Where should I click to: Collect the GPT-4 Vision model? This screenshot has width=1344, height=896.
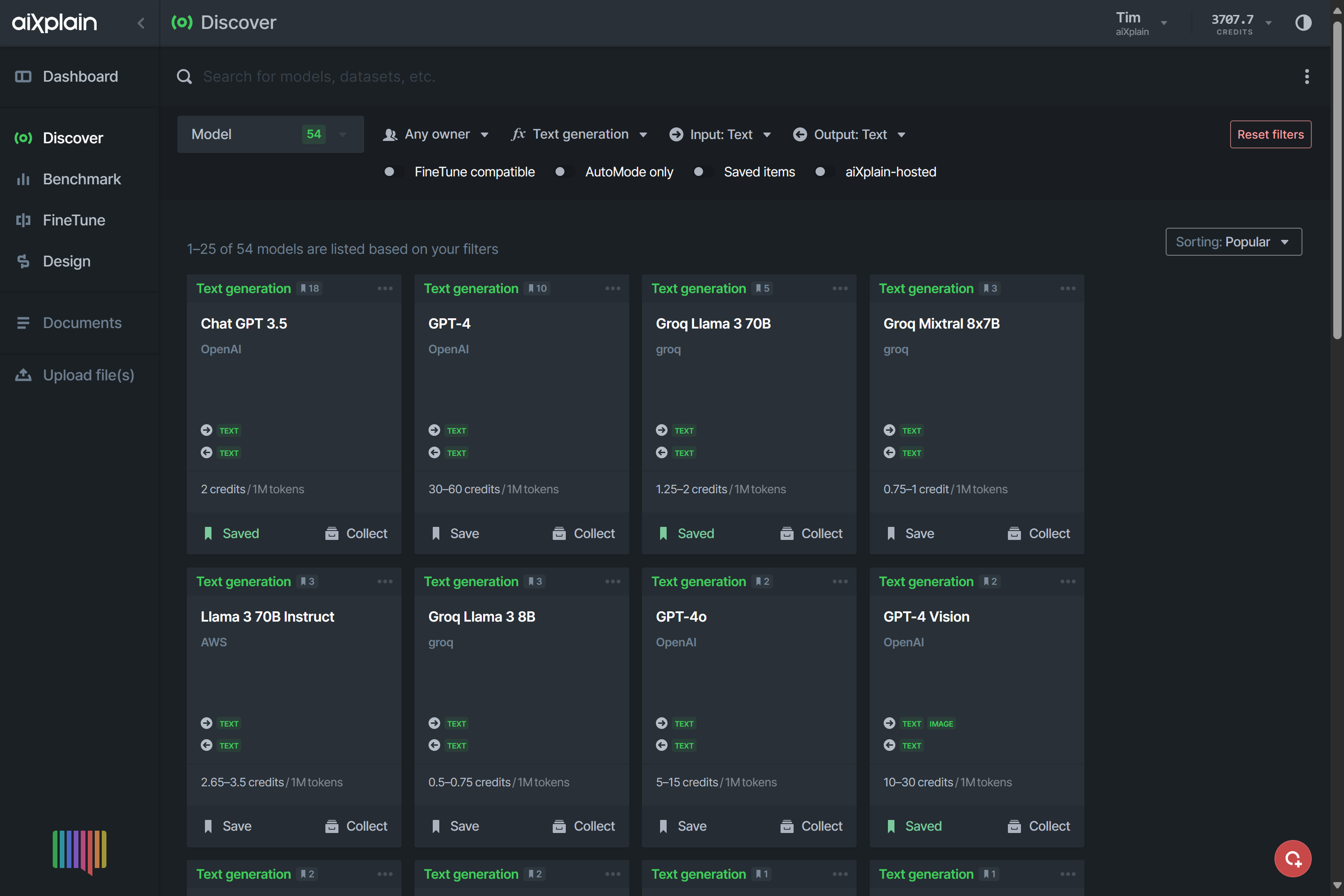(x=1038, y=826)
